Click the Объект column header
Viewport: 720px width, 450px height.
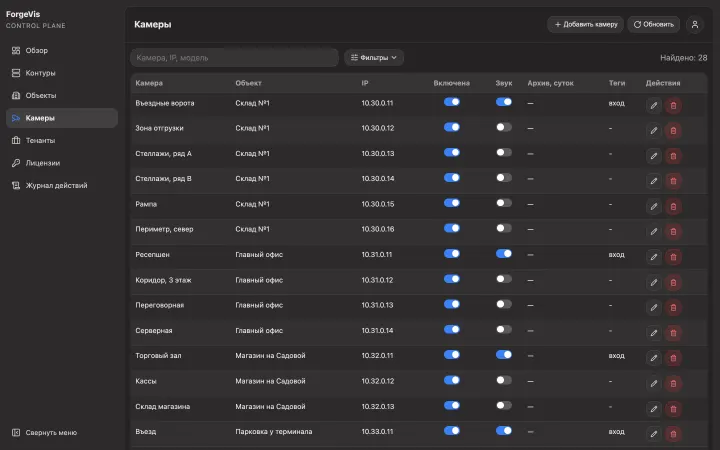[248, 83]
